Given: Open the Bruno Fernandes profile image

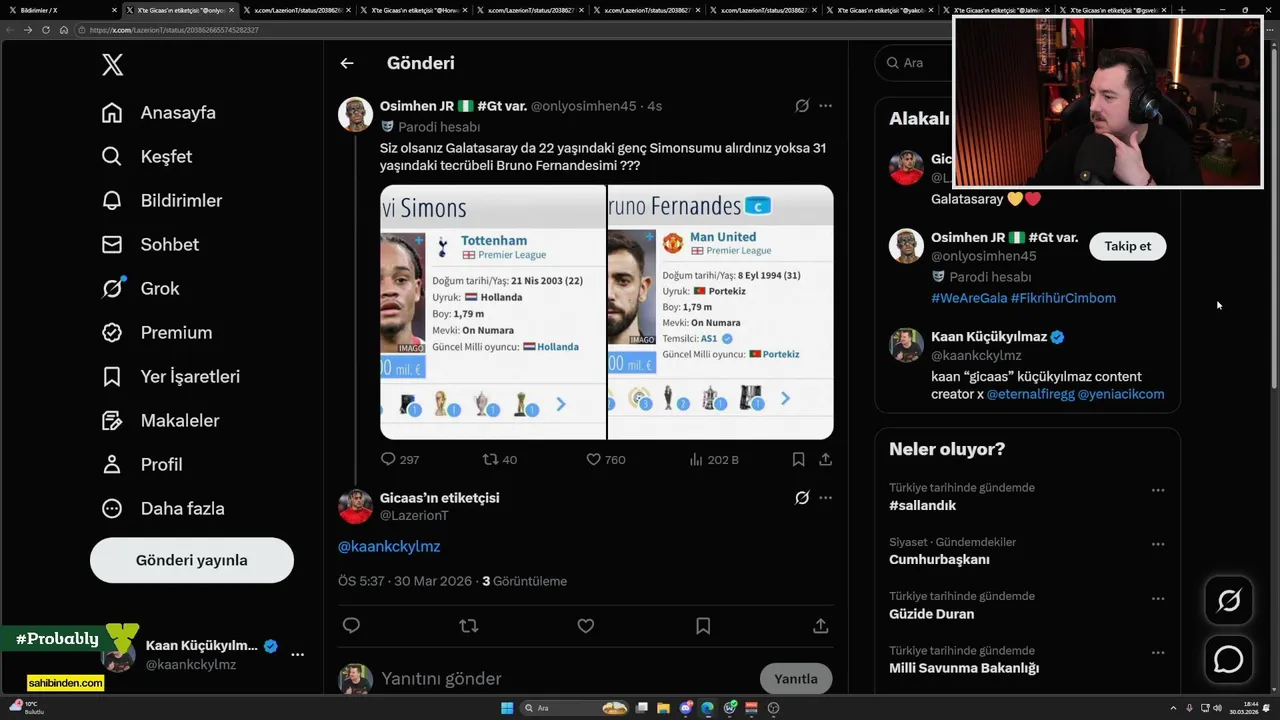Looking at the screenshot, I should click(x=721, y=312).
